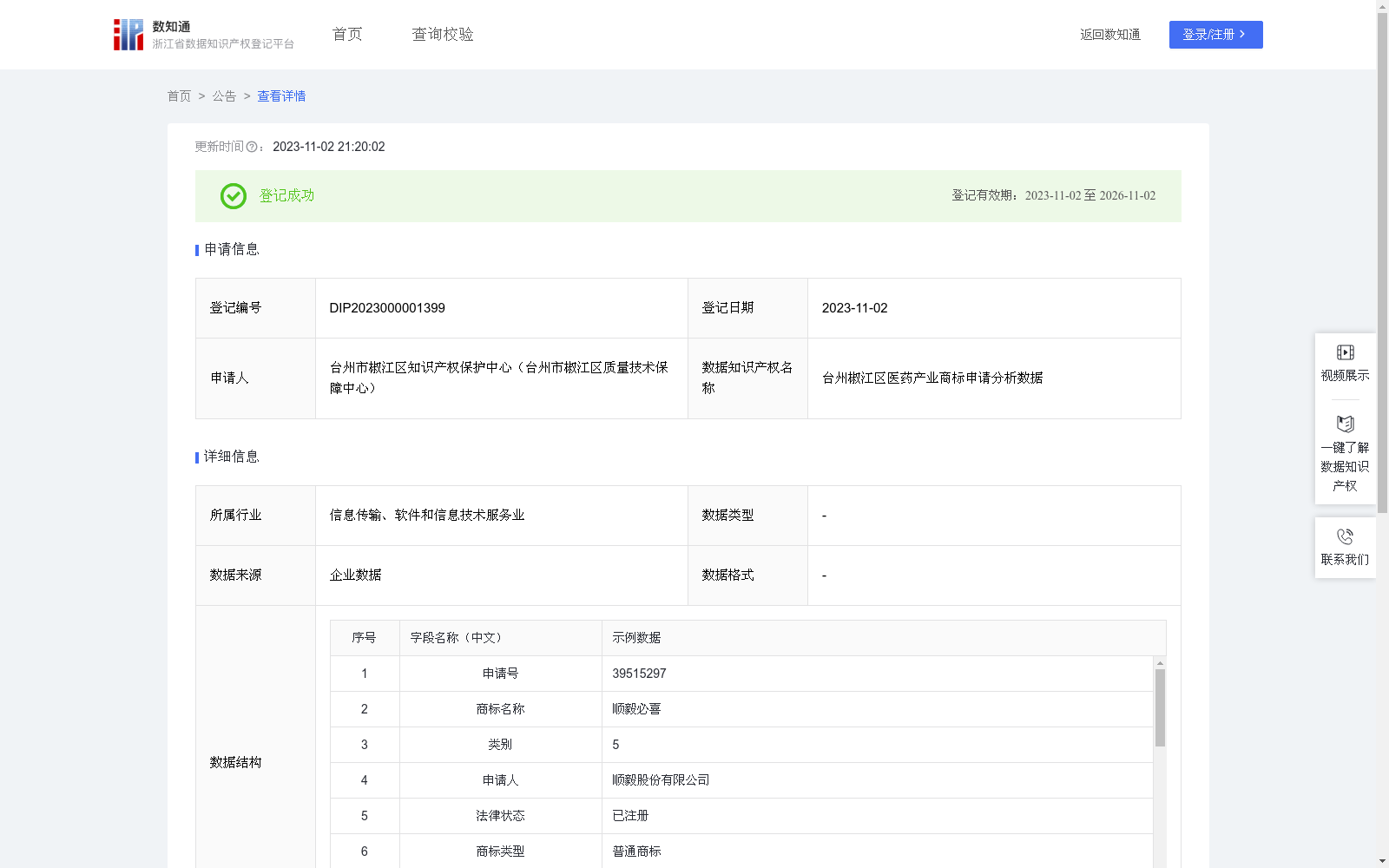Click the page vertical scrollbar thumb
The image size is (1389, 868).
[x=1382, y=262]
